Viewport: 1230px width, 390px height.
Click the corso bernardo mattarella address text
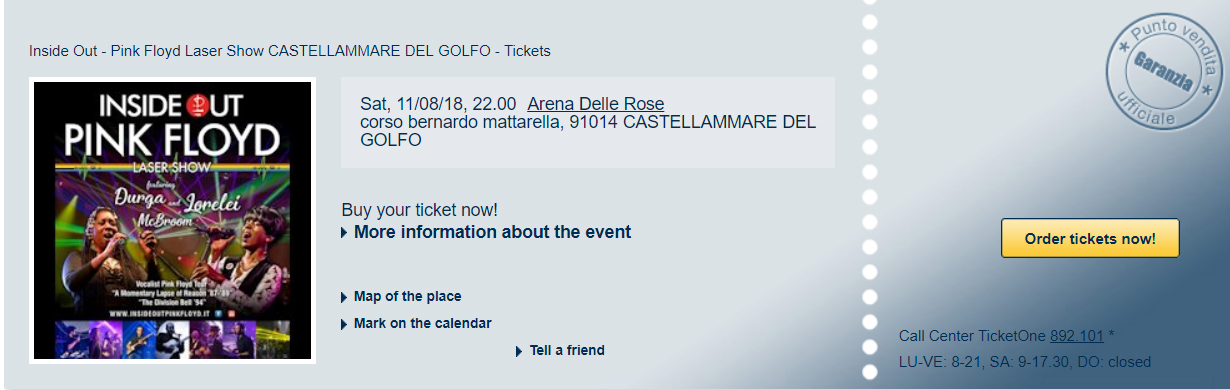tap(588, 131)
